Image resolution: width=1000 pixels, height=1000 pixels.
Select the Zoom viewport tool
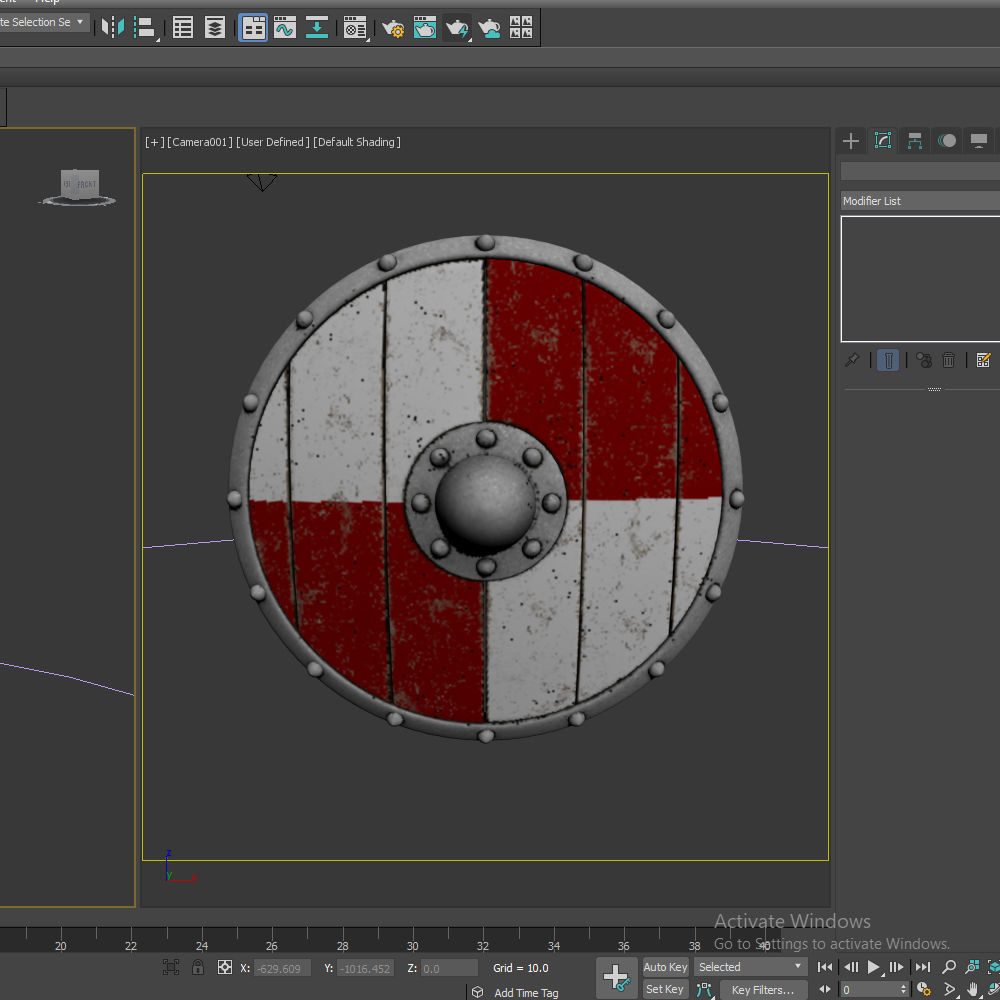click(x=949, y=967)
